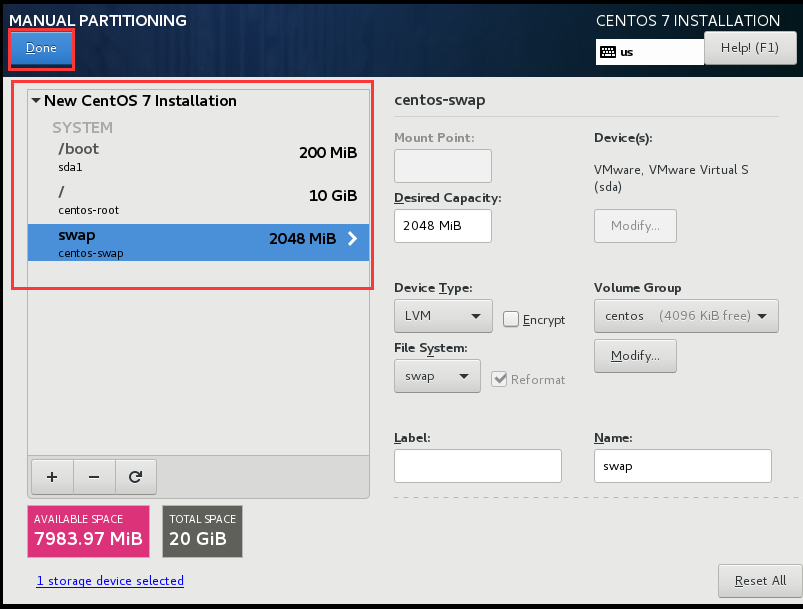The image size is (803, 609).
Task: Click the SYSTEM group heading
Action: pyautogui.click(x=82, y=128)
